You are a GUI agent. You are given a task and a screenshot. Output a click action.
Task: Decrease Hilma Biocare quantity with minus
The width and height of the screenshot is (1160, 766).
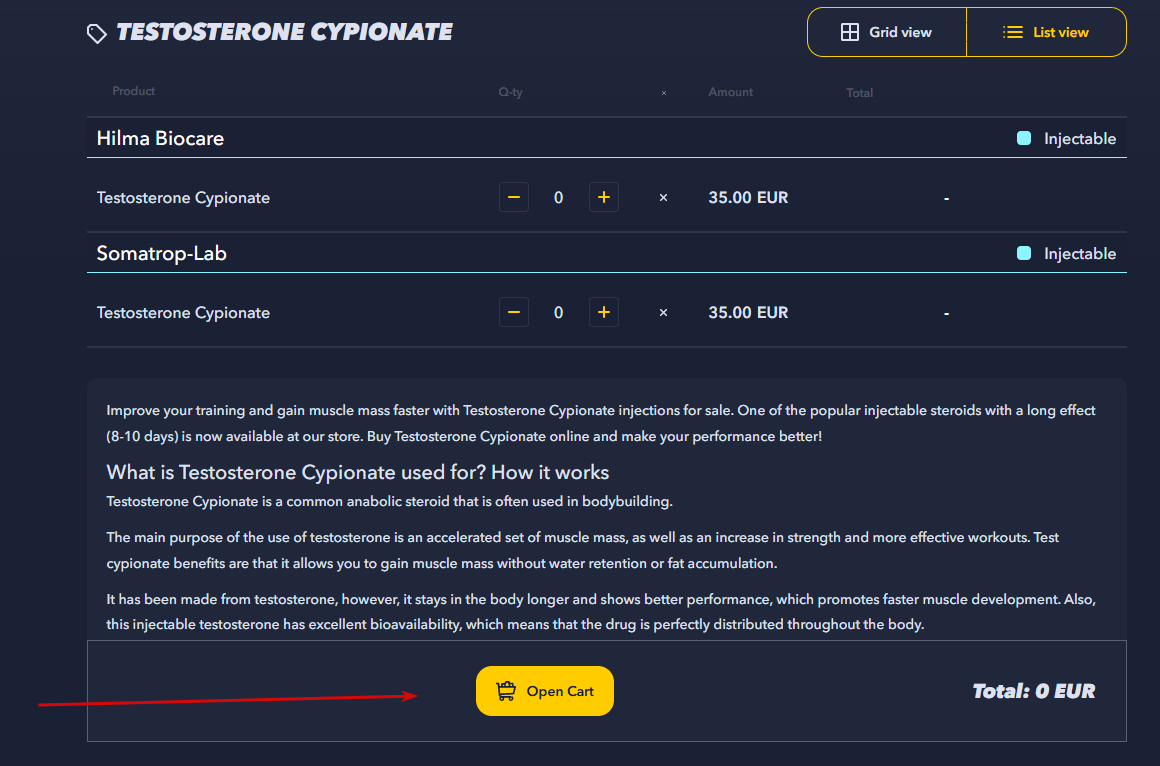514,197
